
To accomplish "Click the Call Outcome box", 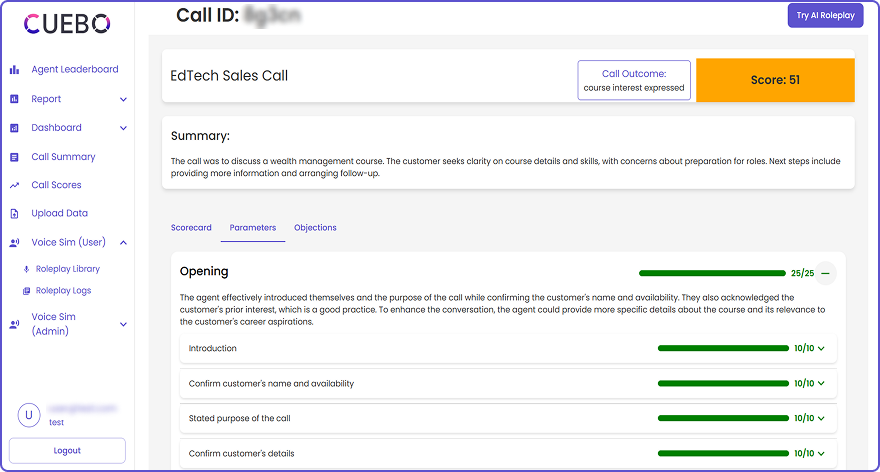I will click(x=634, y=80).
